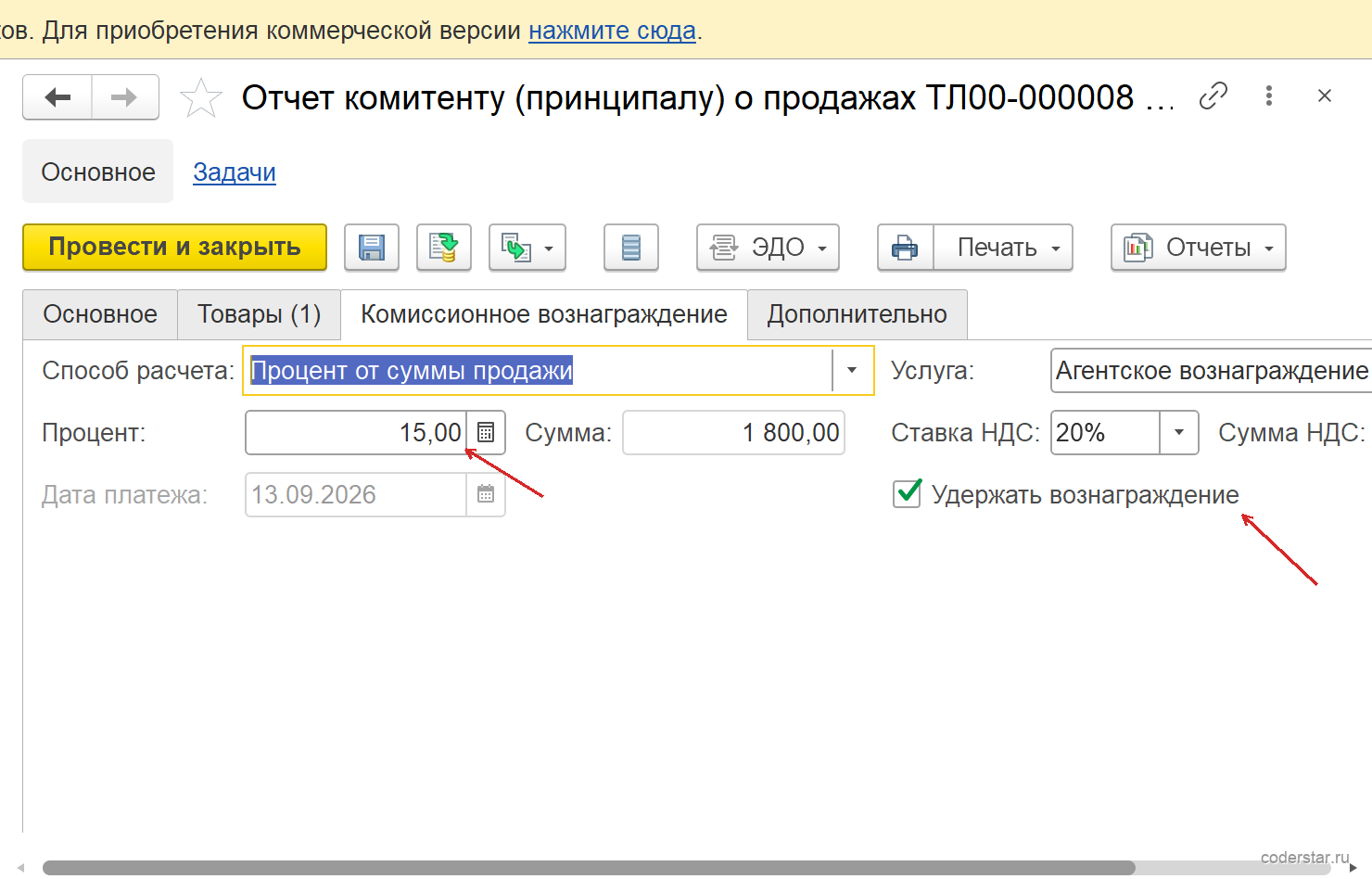This screenshot has width=1372, height=879.
Task: Expand the Способ расчета dropdown arrow
Action: [x=852, y=370]
